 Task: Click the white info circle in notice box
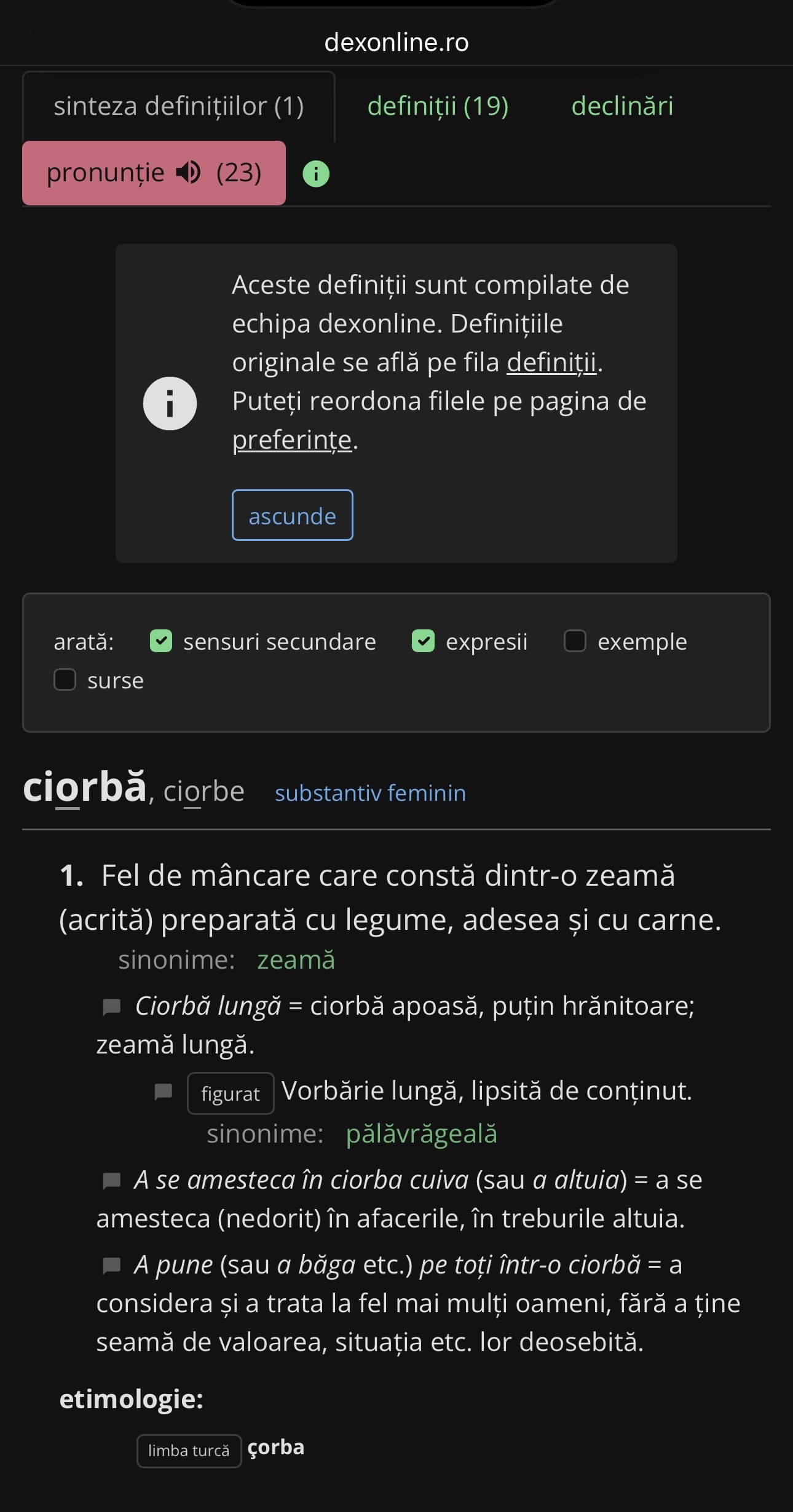pyautogui.click(x=170, y=403)
